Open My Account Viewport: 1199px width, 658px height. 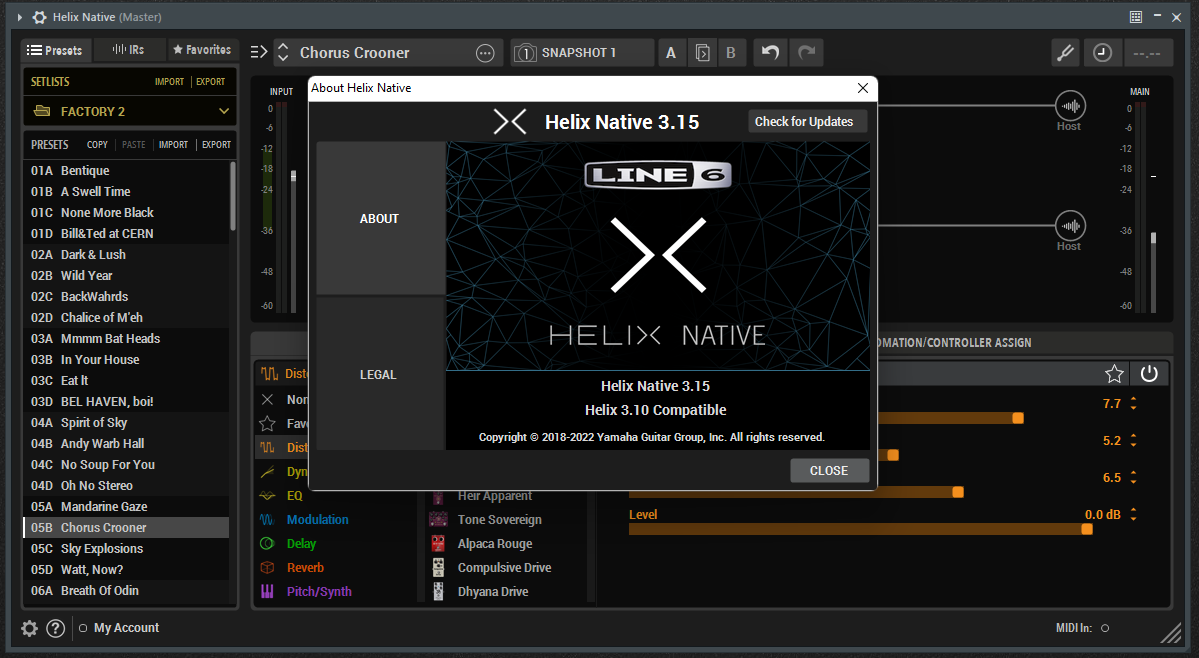pyautogui.click(x=126, y=627)
